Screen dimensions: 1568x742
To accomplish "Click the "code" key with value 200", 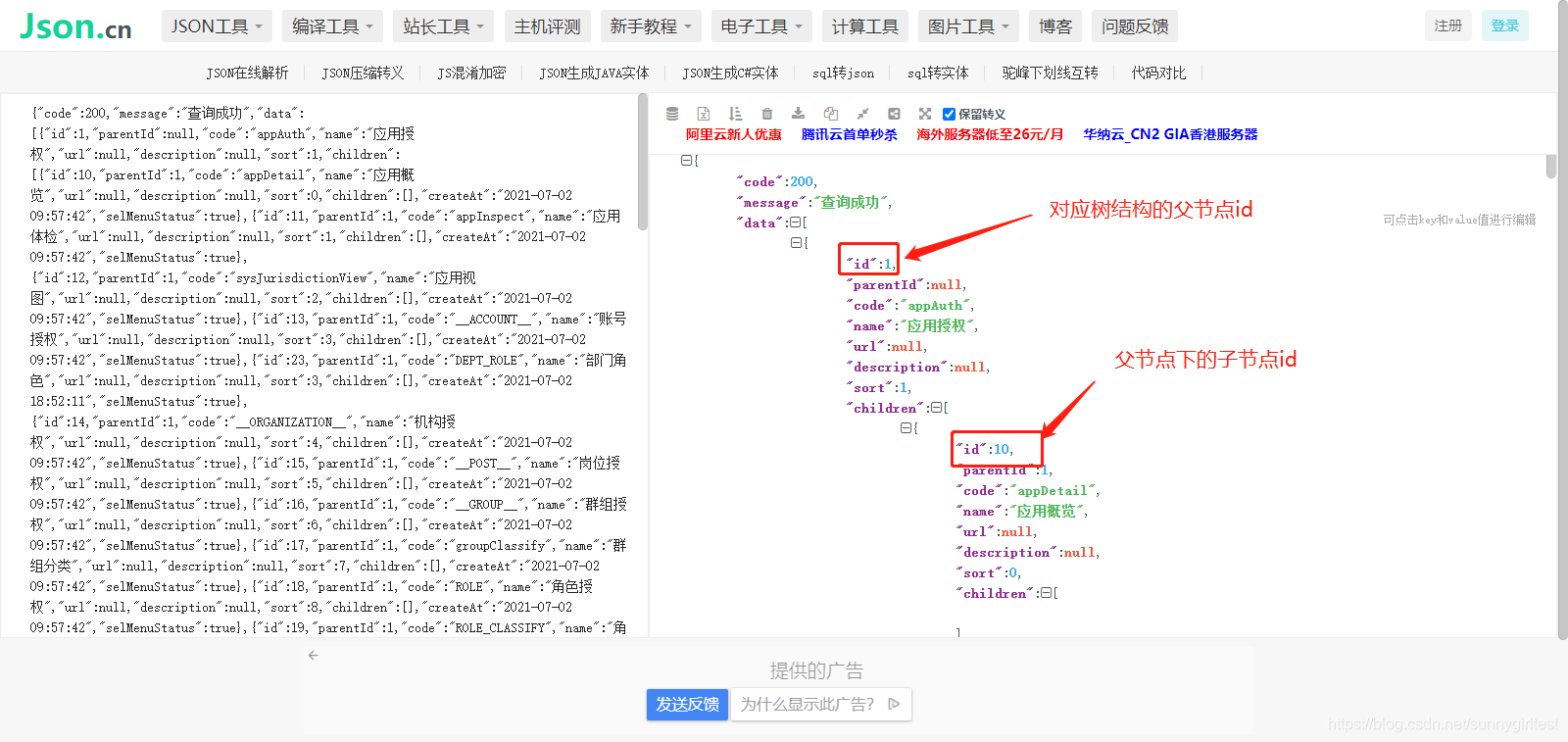I will click(x=777, y=181).
